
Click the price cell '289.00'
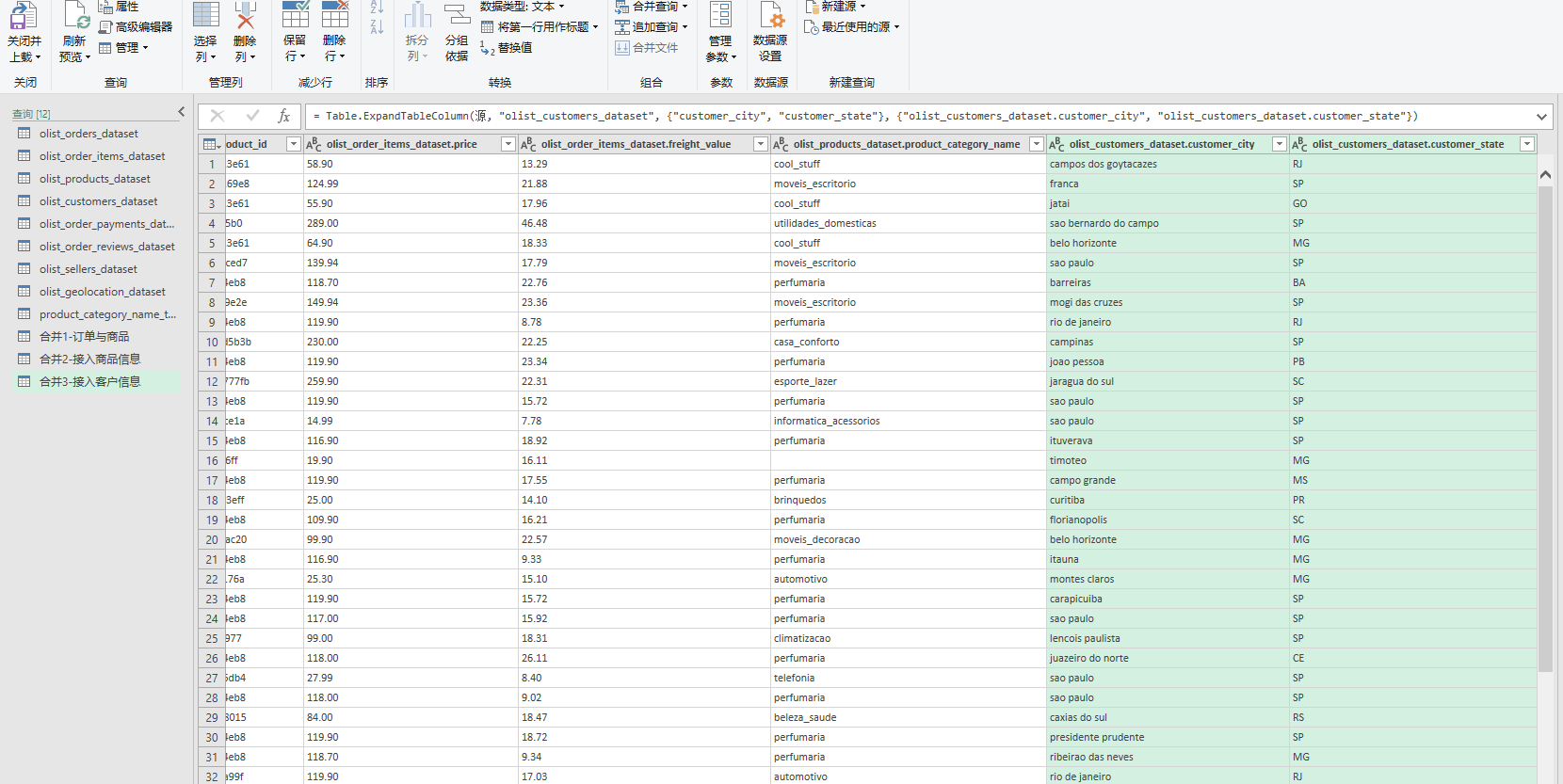click(x=411, y=223)
